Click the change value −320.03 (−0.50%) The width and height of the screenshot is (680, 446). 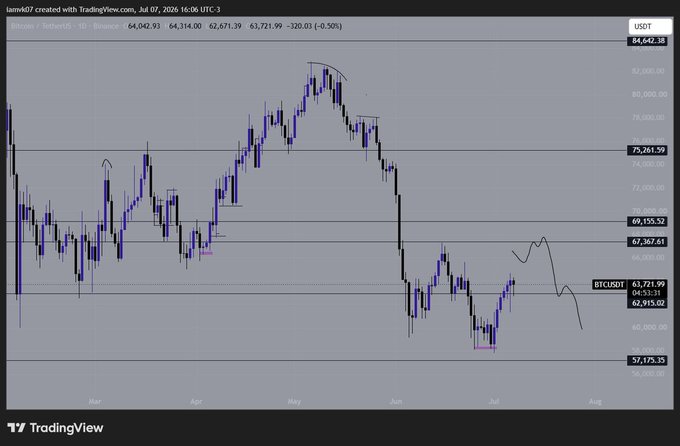(x=316, y=26)
